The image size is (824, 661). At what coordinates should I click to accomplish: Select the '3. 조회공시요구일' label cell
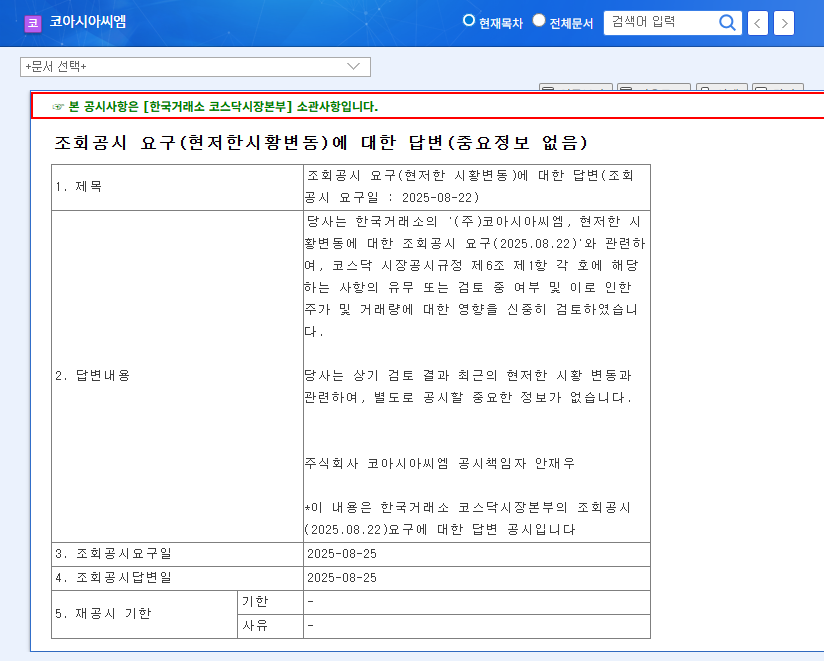point(178,554)
